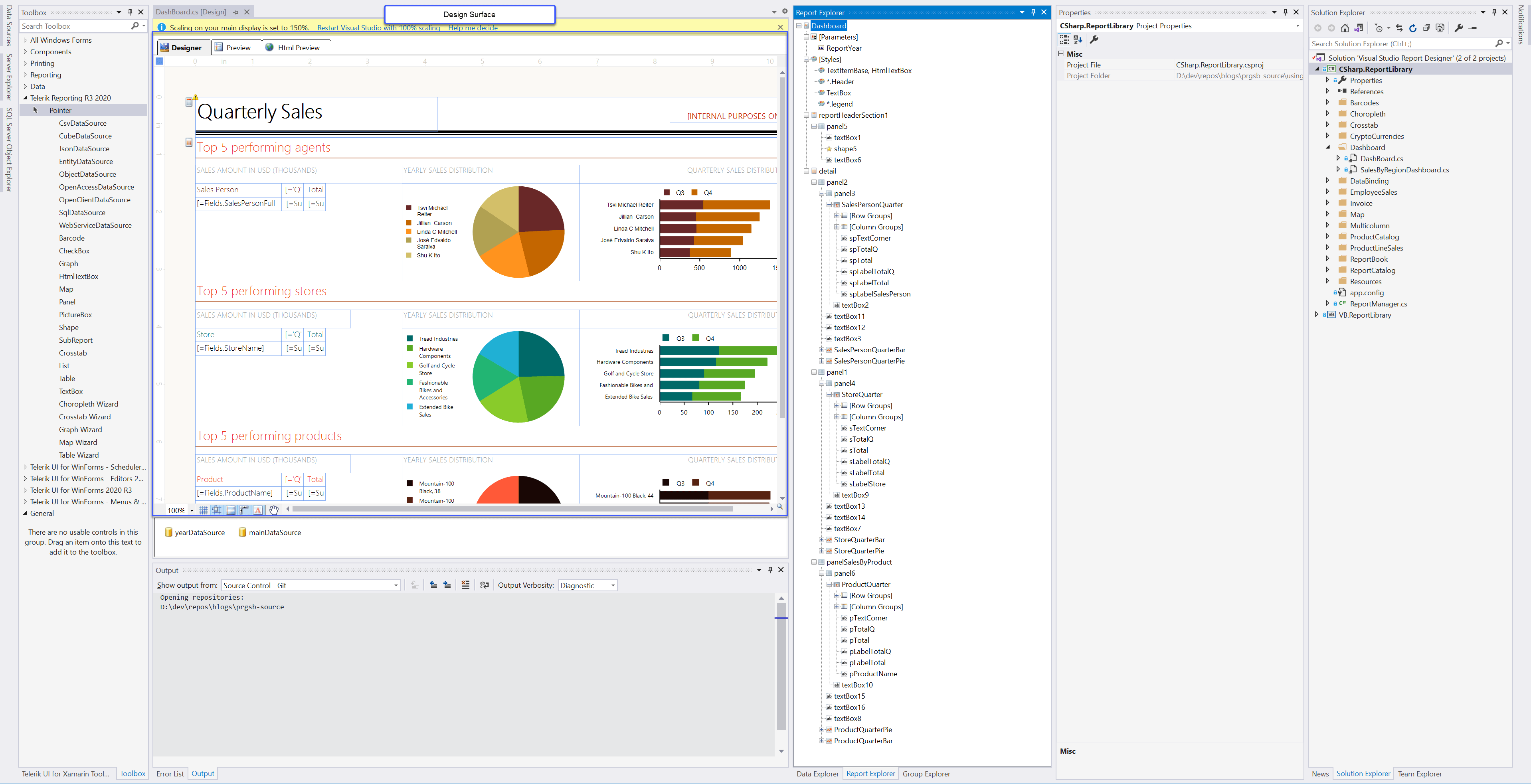Expand the References node in Solution Explorer
Screen dimensions: 1531x784
pyautogui.click(x=1328, y=91)
